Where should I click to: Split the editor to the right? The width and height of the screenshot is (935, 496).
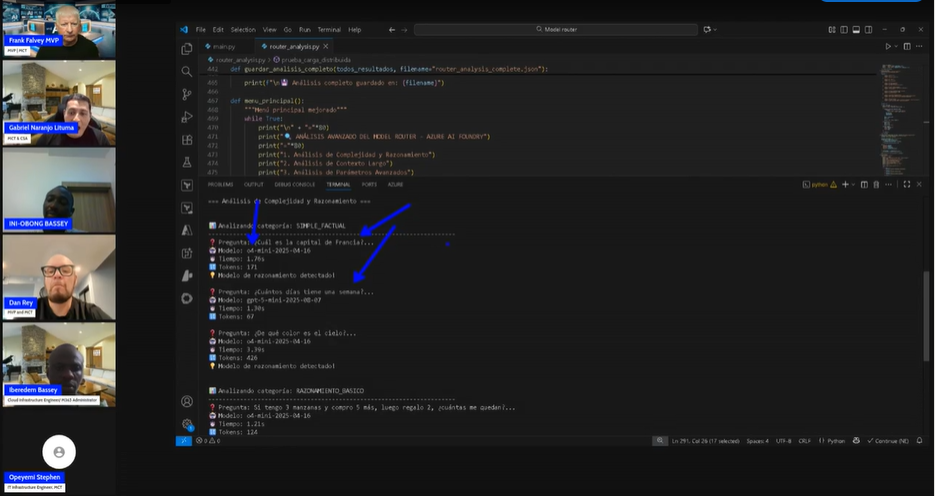click(x=907, y=46)
